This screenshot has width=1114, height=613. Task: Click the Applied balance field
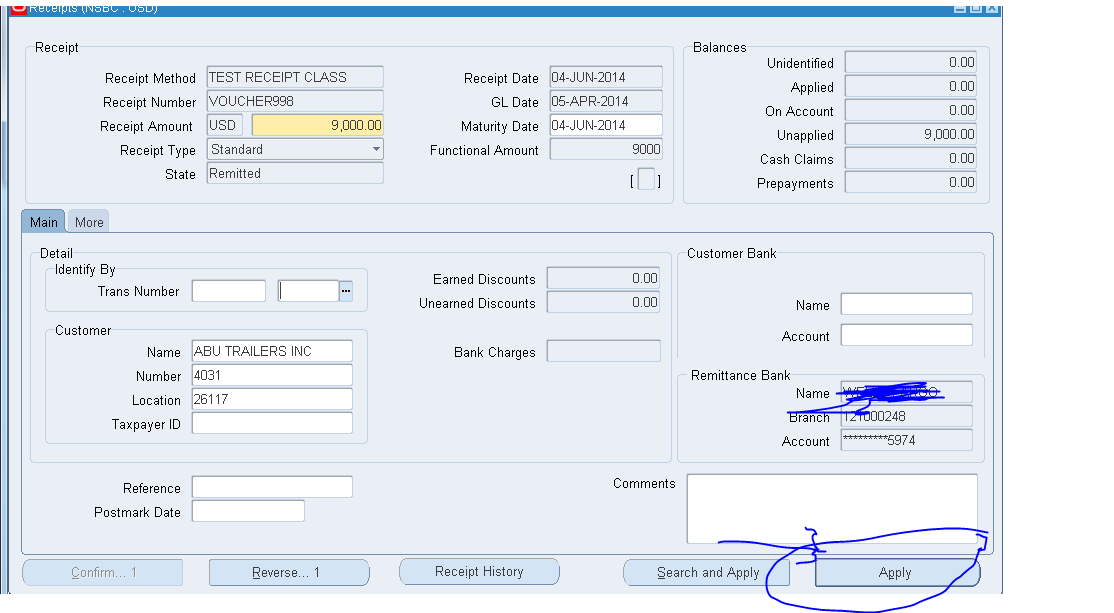910,87
